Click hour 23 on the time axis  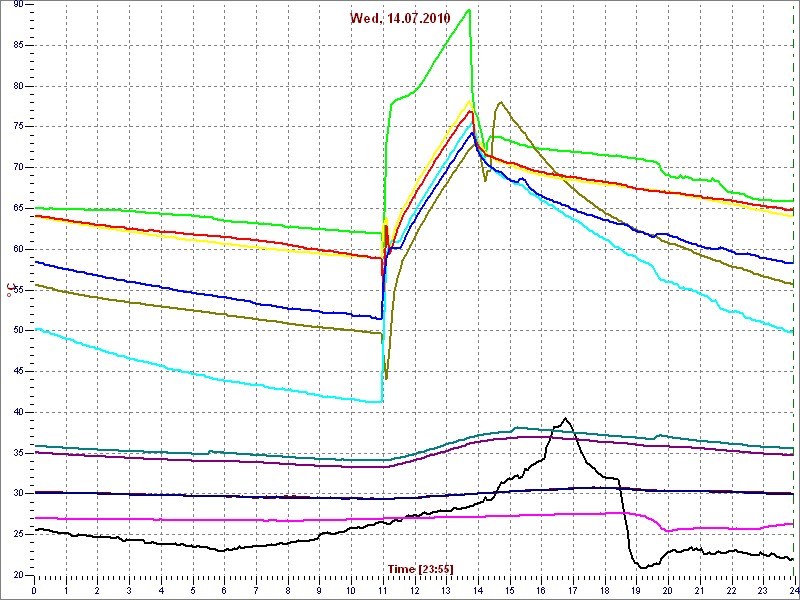tap(761, 590)
